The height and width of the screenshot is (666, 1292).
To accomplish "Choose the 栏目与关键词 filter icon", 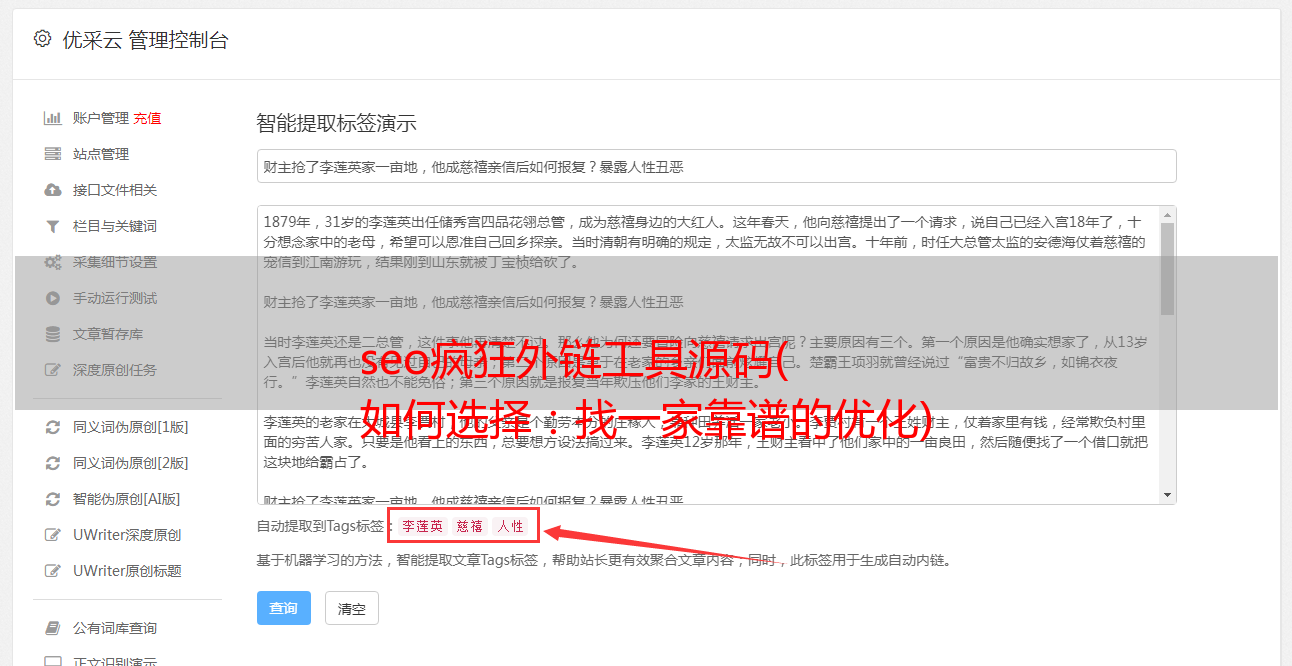I will click(x=52, y=226).
